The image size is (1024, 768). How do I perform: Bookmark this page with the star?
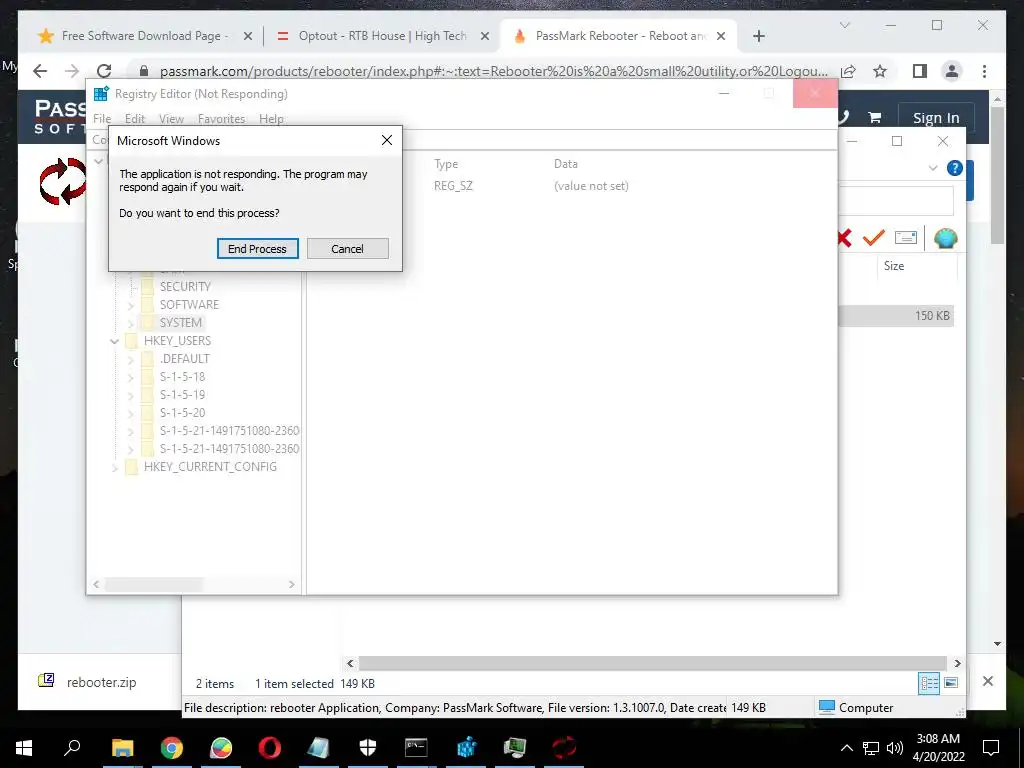coord(880,71)
